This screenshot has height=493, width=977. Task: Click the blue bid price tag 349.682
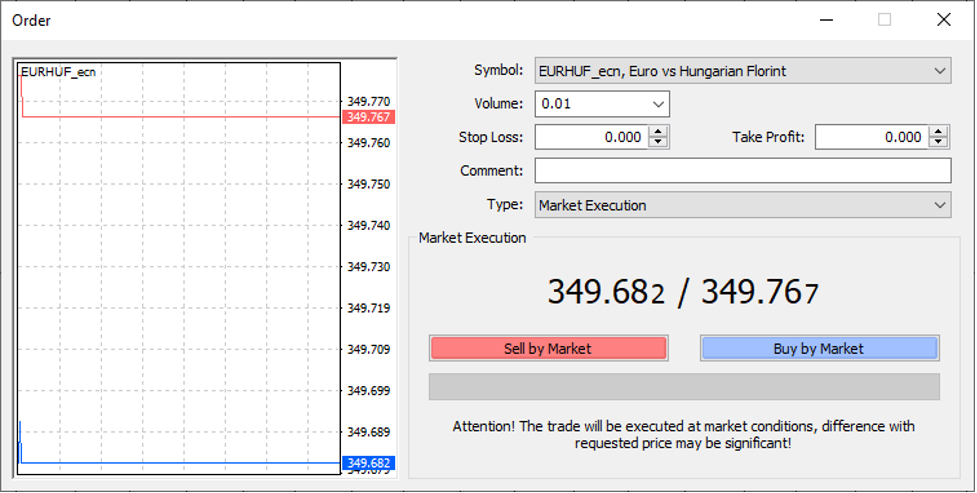click(368, 463)
